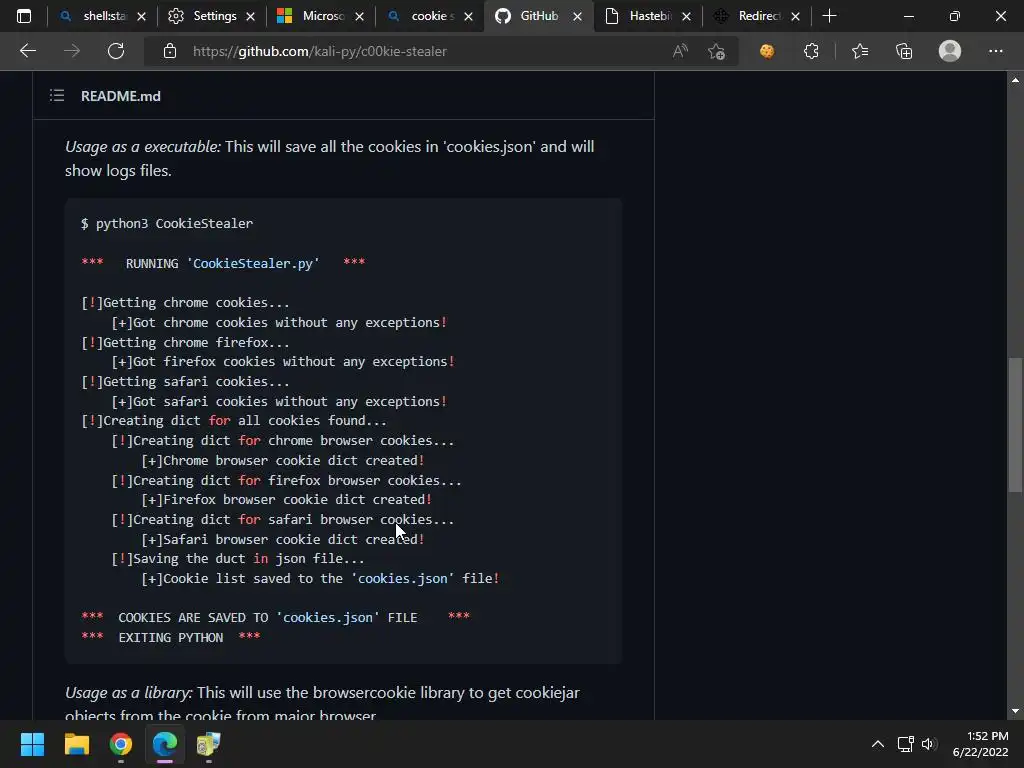Screen dimensions: 1024x768
Task: Click '[+]Got firefox cookies without any exceptions!'
Action: point(283,362)
